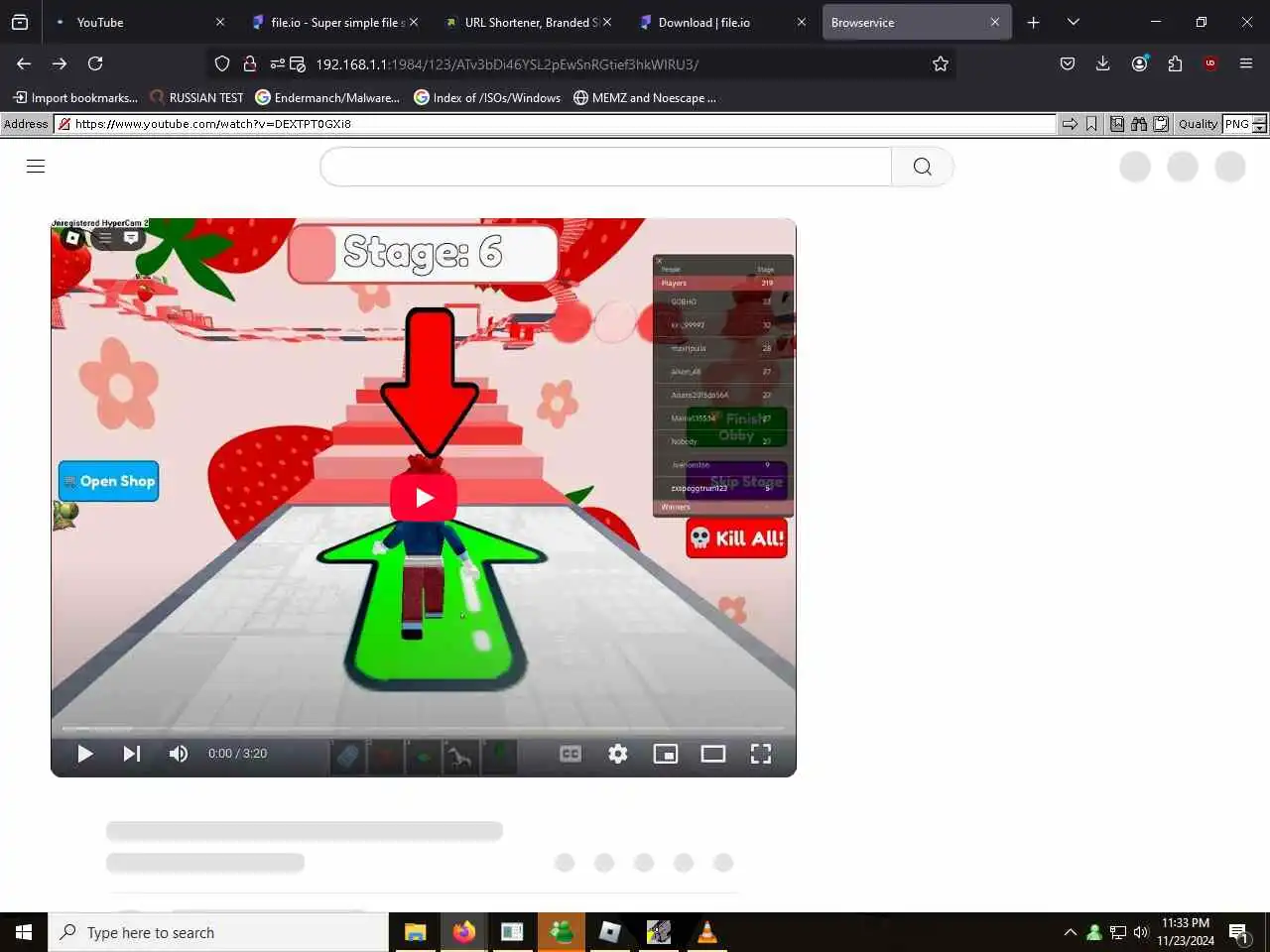Open system volume tray icon
Viewport: 1270px width, 952px height.
pyautogui.click(x=1141, y=932)
